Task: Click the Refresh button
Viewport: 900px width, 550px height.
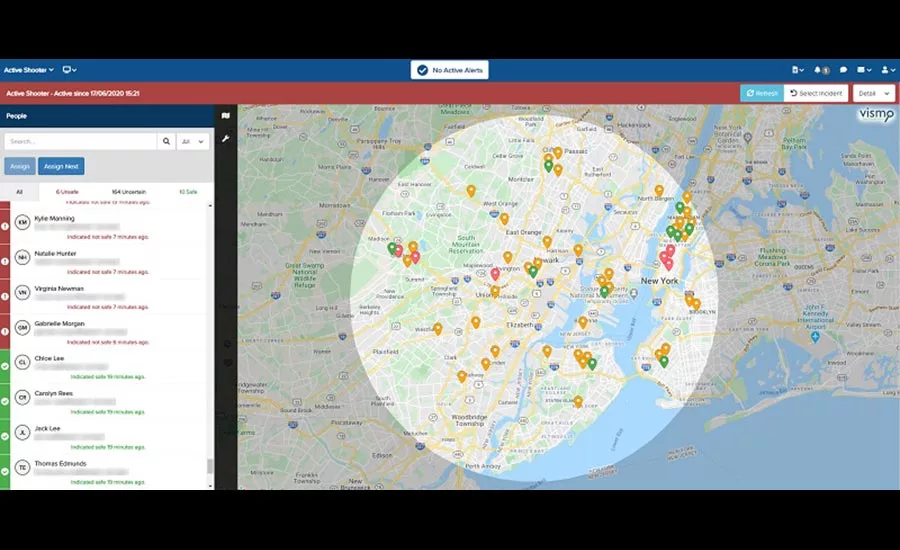Action: [x=761, y=93]
